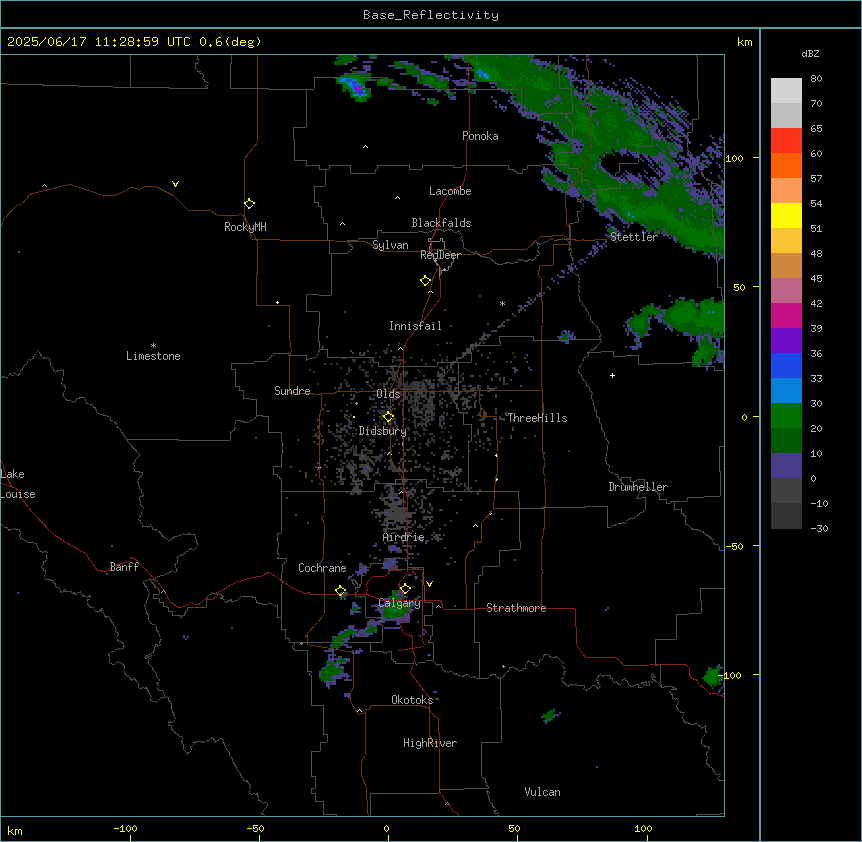Viewport: 862px width, 842px height.
Task: Click the 100 km tick on right axis
Action: [x=734, y=158]
